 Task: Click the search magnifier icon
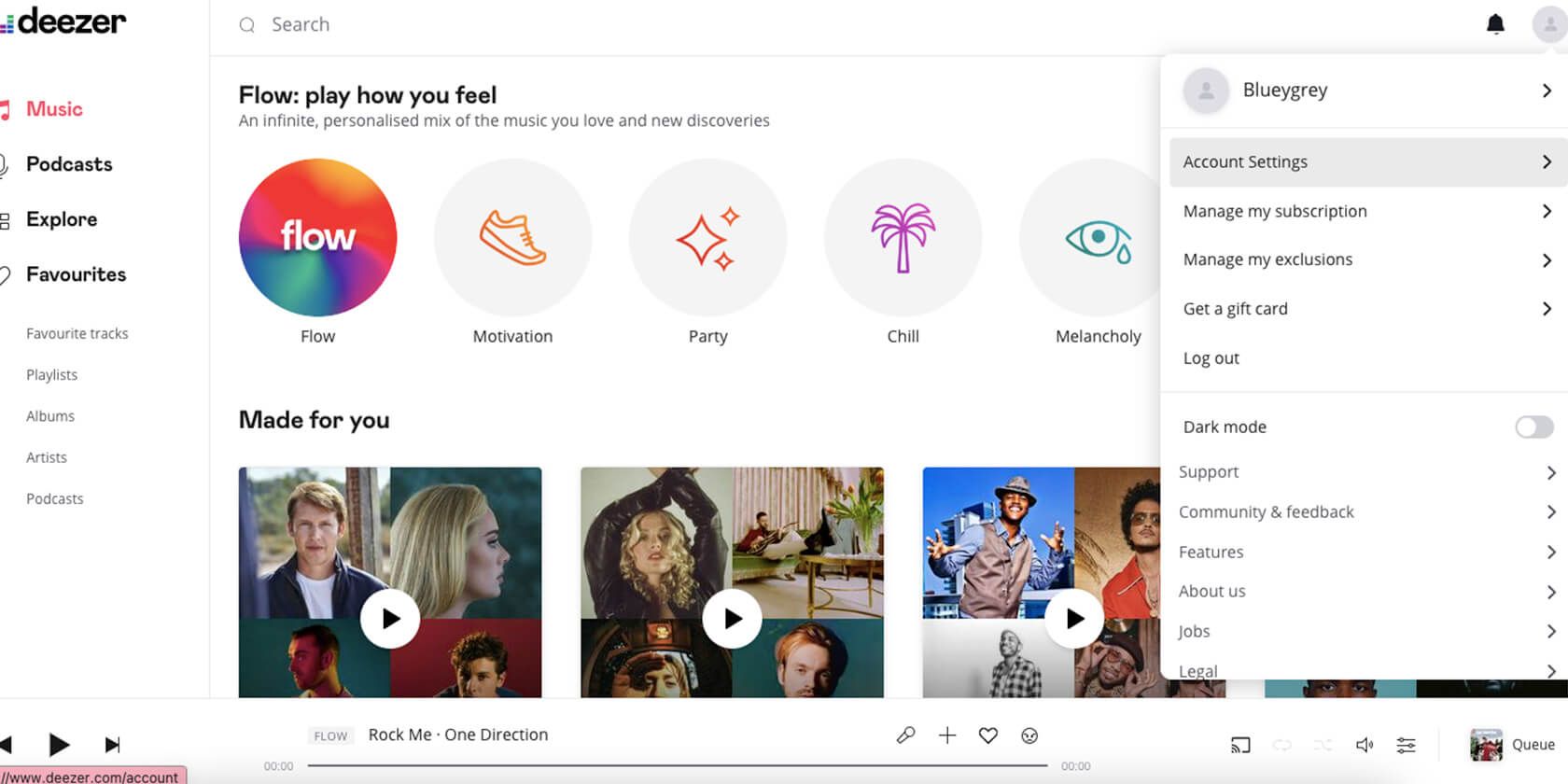(x=246, y=25)
